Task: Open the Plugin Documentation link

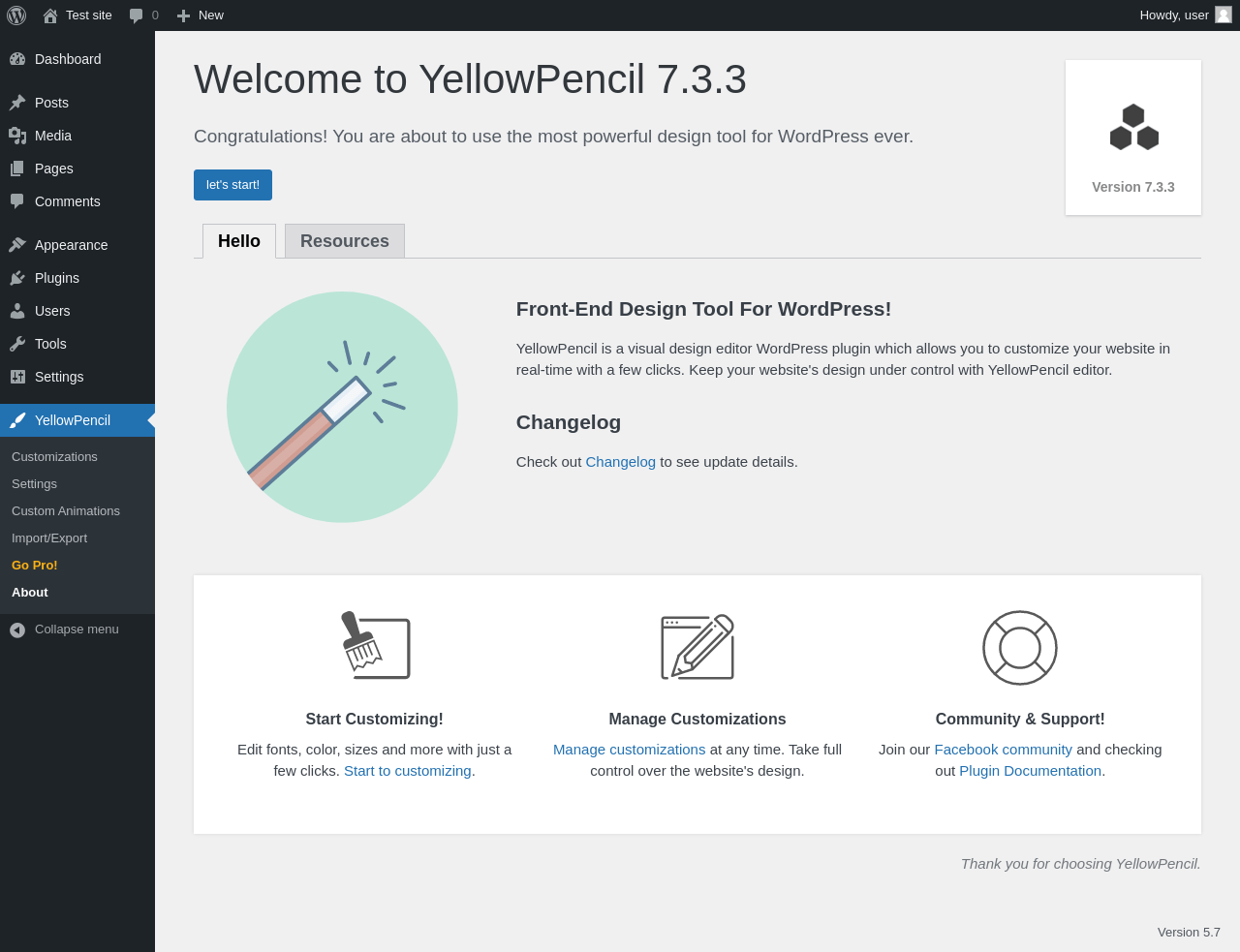Action: click(1030, 771)
